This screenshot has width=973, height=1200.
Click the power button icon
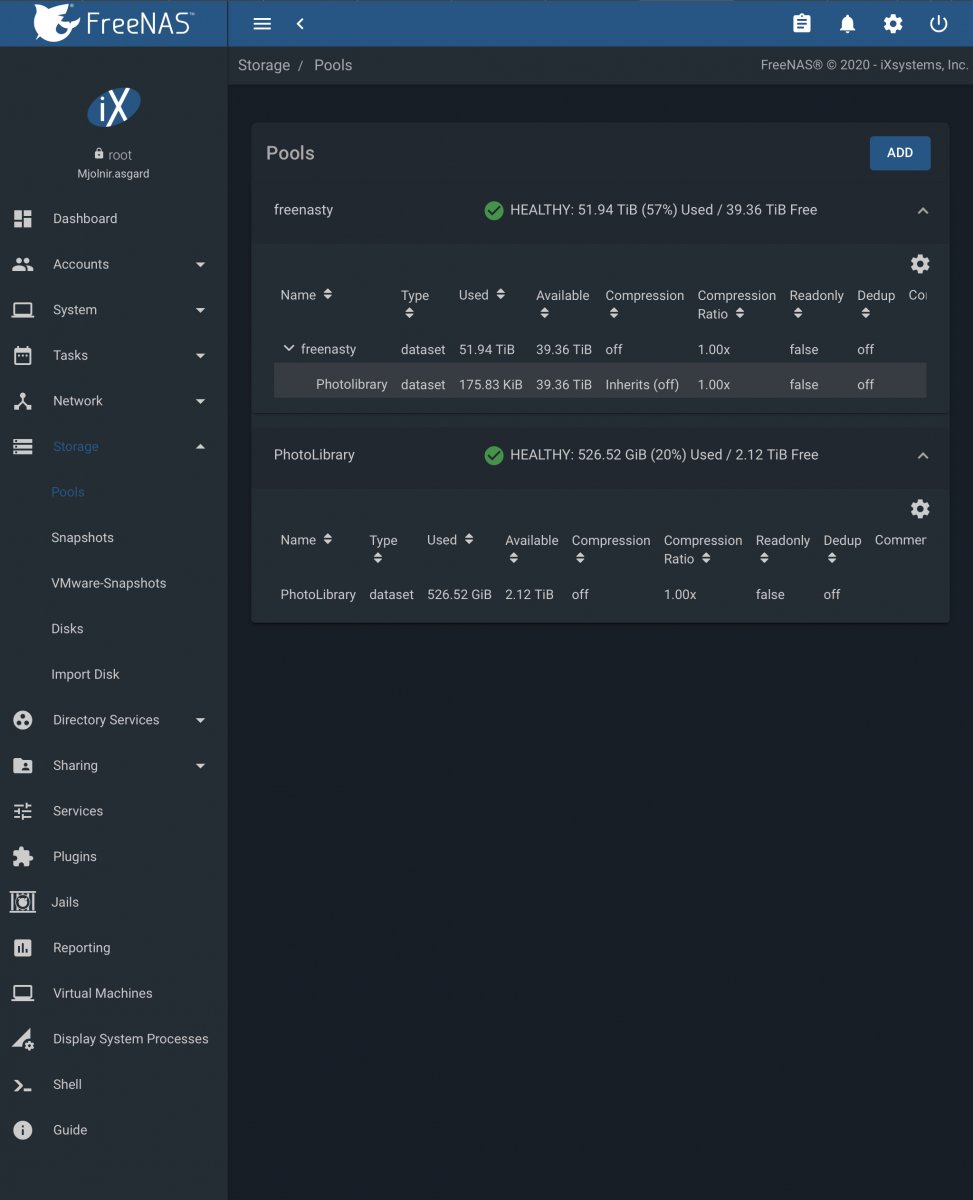pos(938,24)
